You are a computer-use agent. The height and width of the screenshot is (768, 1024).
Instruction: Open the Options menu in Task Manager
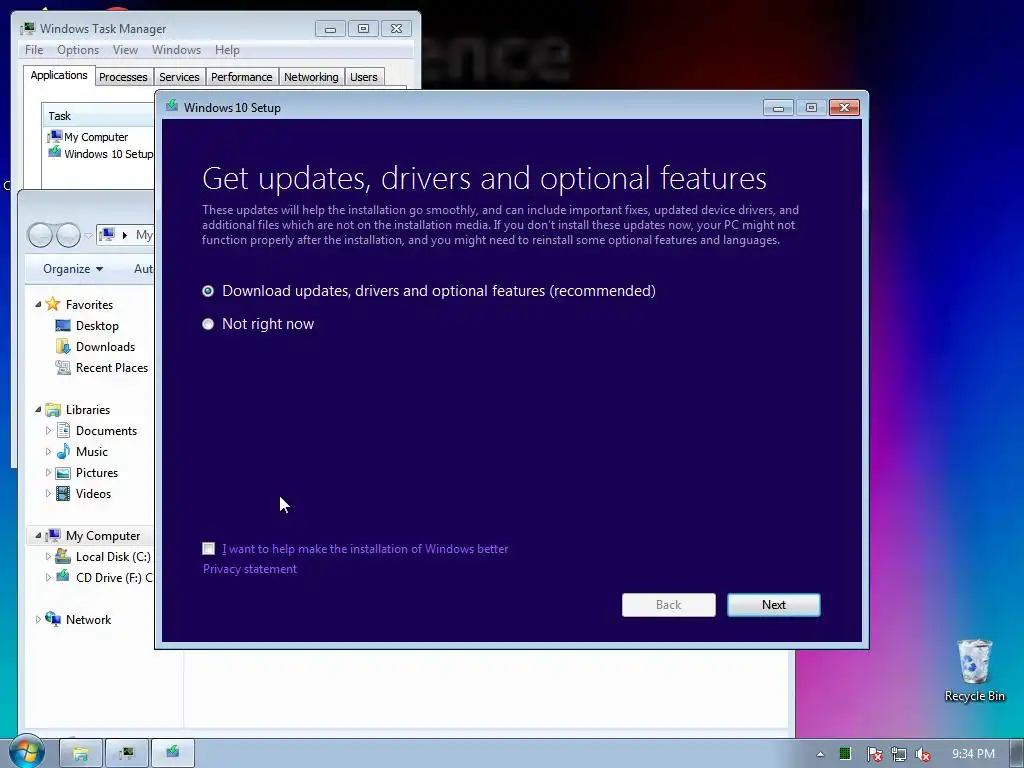click(78, 50)
